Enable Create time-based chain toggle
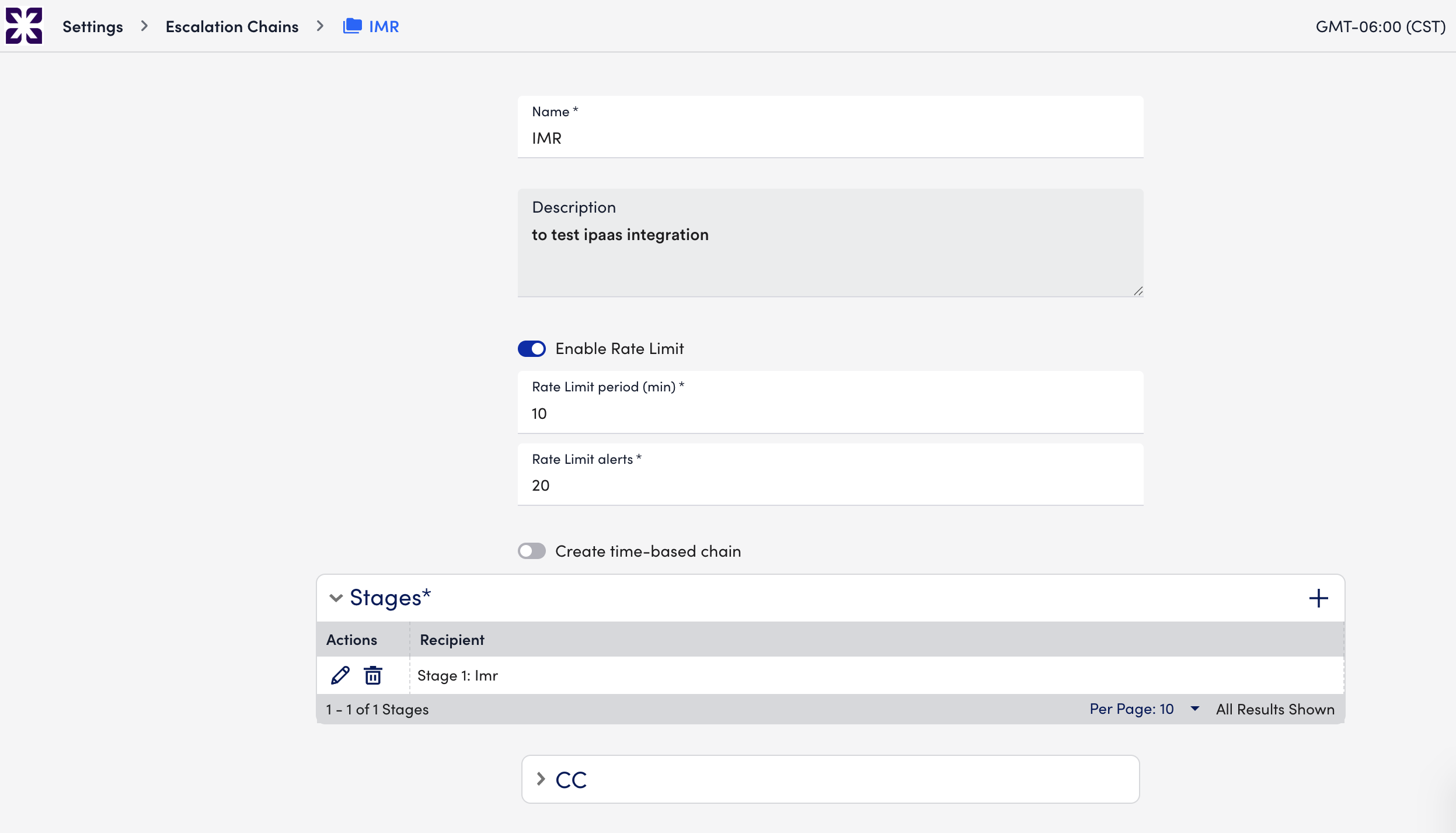 (531, 551)
